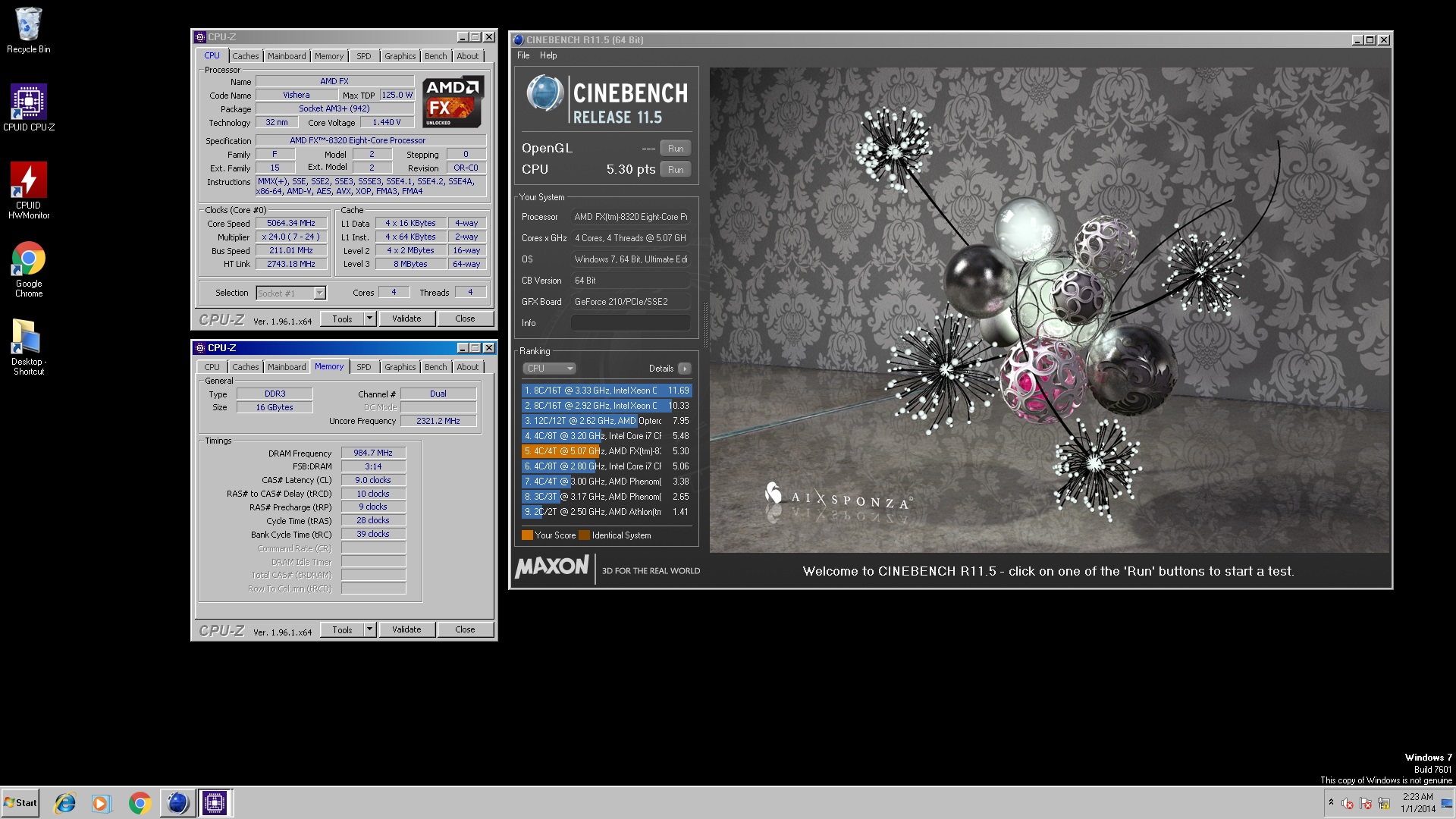
Task: Click Tools button in the top CPU-Z window
Action: [x=342, y=319]
